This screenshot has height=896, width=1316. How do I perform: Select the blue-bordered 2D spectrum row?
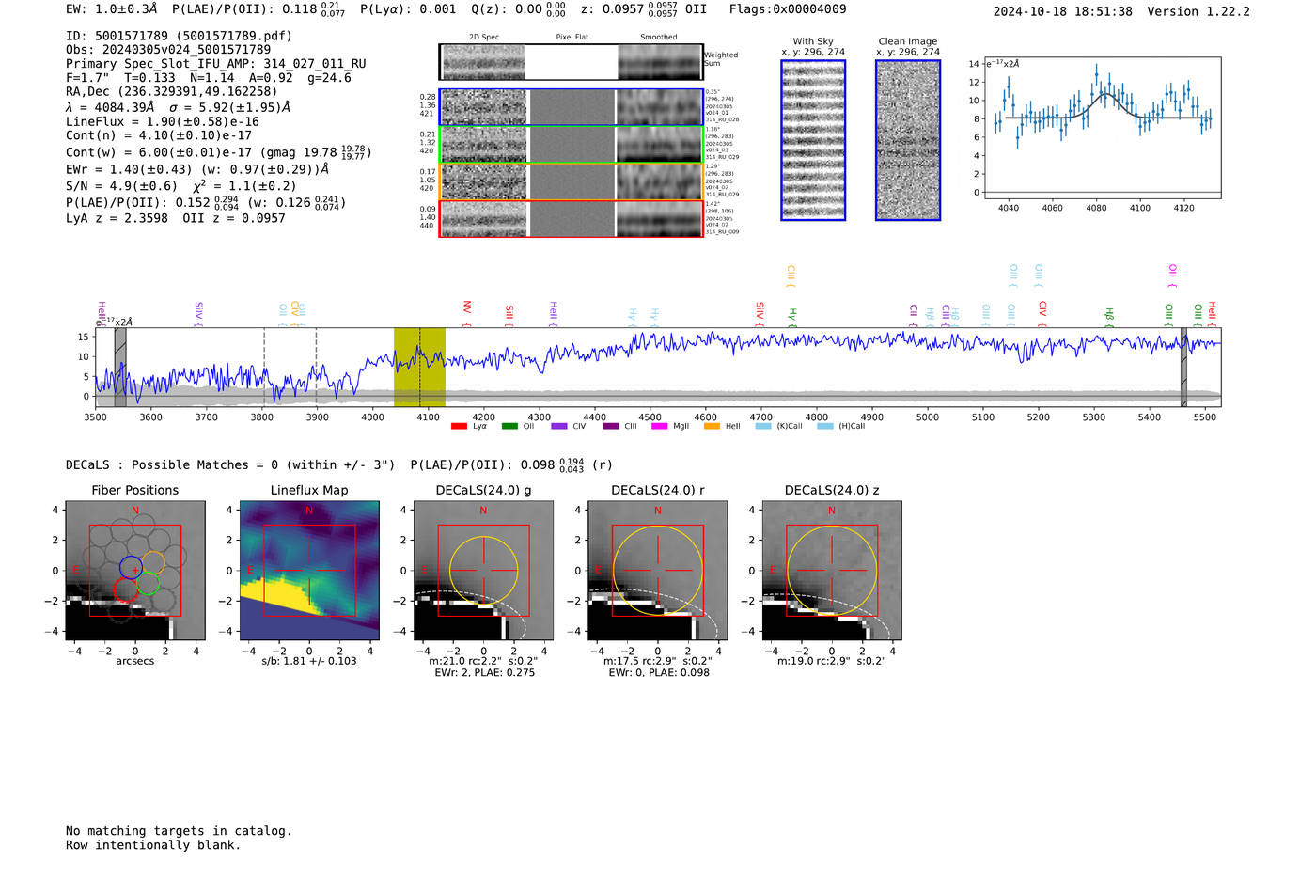[x=572, y=107]
